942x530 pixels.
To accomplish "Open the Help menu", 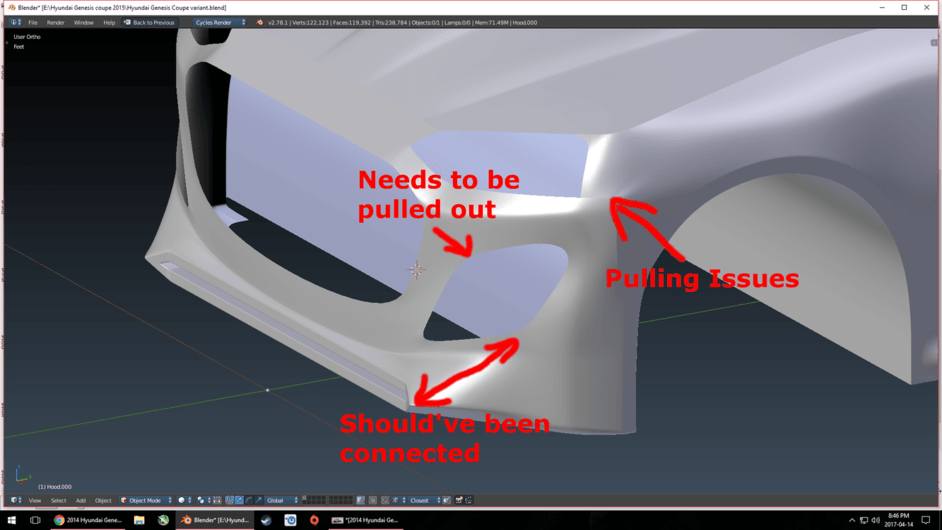I will point(109,22).
